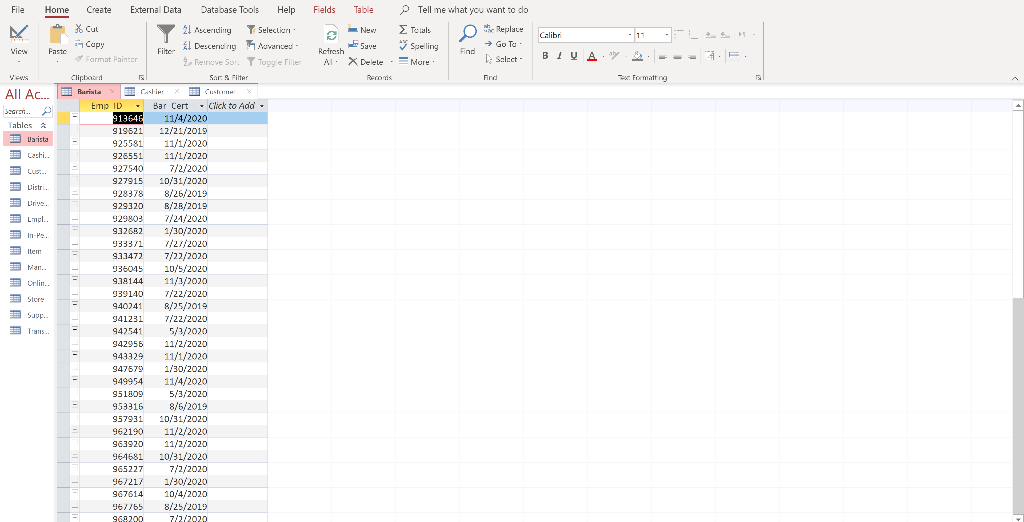The image size is (1024, 522).
Task: Open the Replace tool
Action: [x=504, y=29]
